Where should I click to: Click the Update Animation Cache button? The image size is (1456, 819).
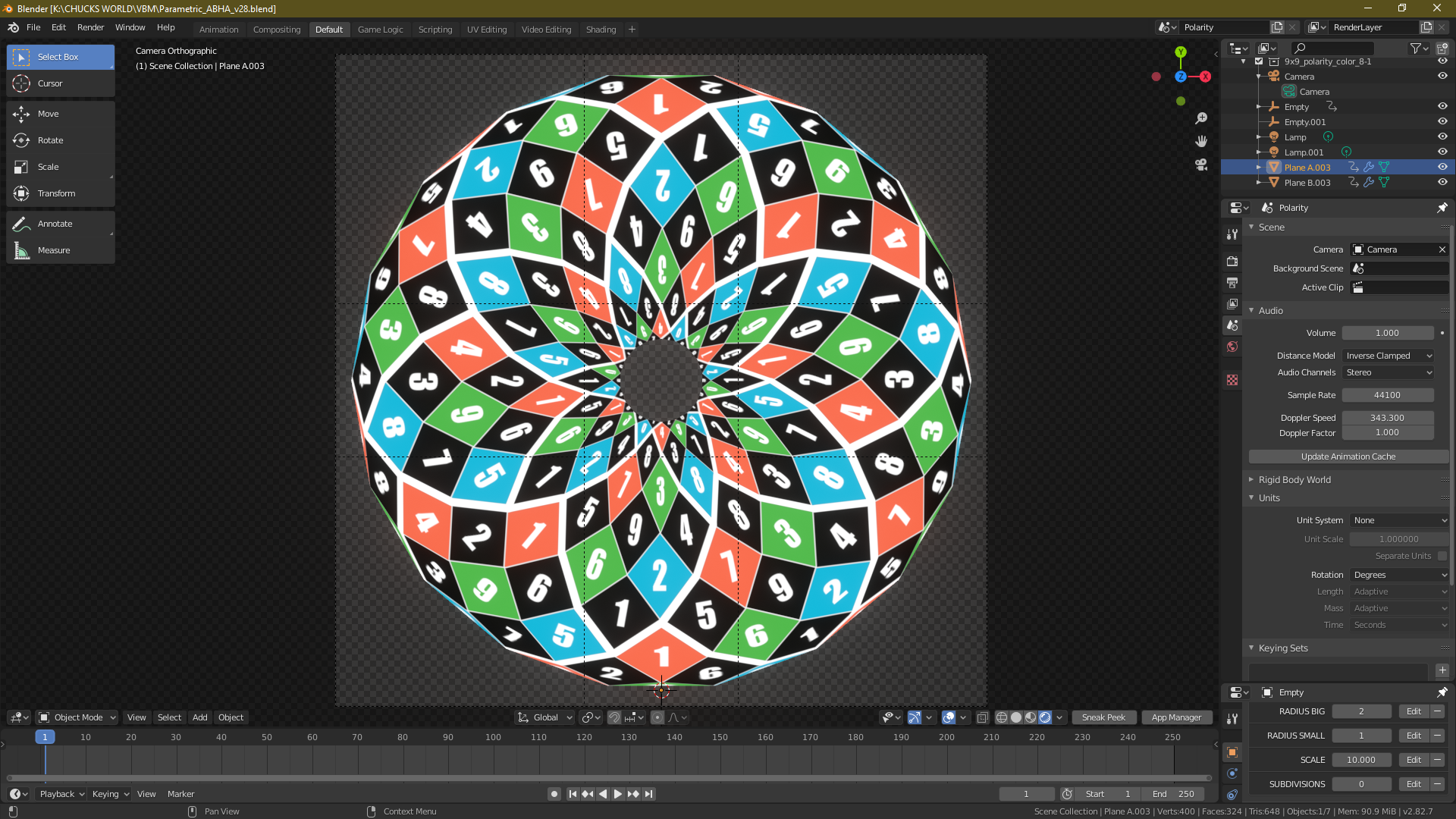1348,456
